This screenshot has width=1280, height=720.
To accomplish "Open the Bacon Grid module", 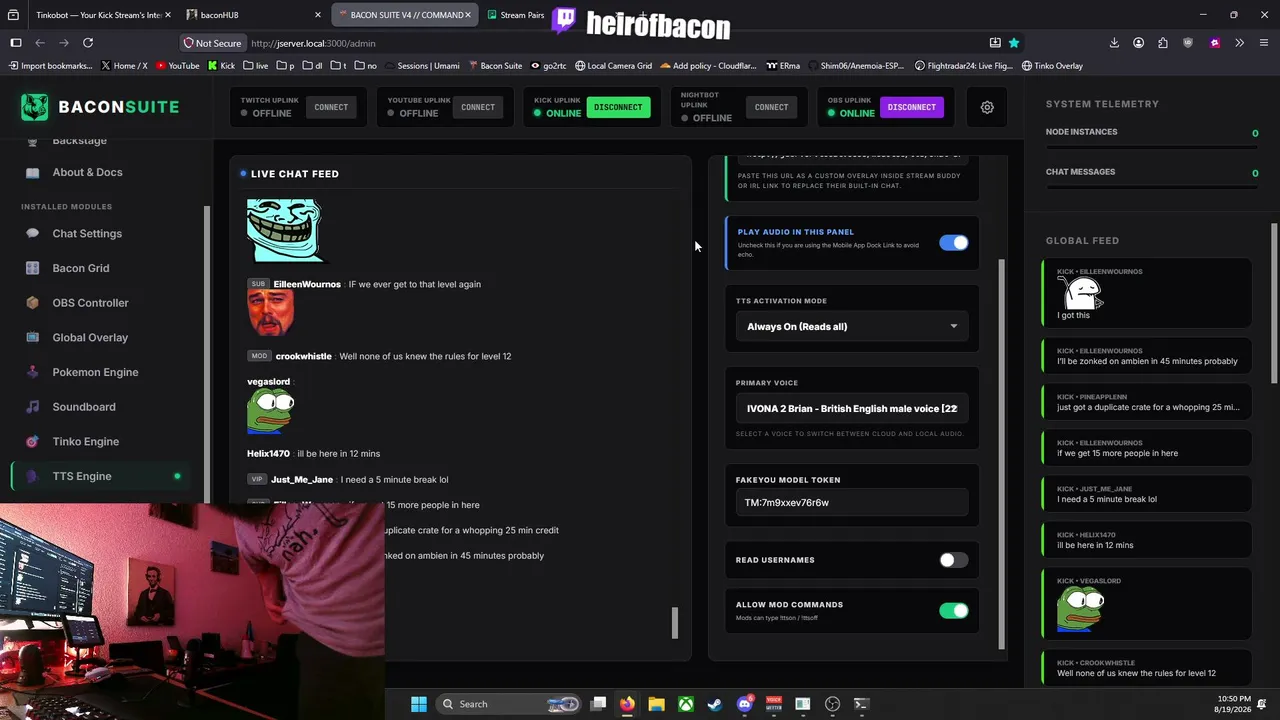I will tap(81, 268).
